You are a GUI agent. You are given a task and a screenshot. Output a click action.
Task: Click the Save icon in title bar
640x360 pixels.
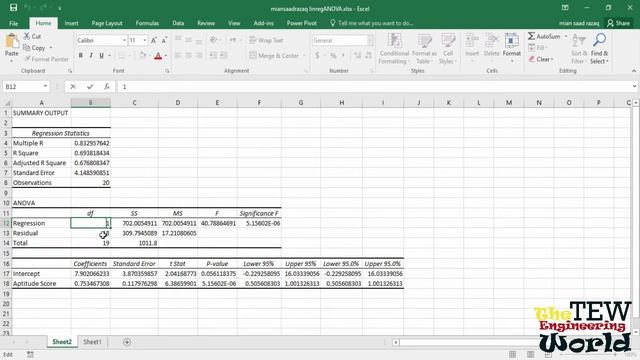[13, 8]
